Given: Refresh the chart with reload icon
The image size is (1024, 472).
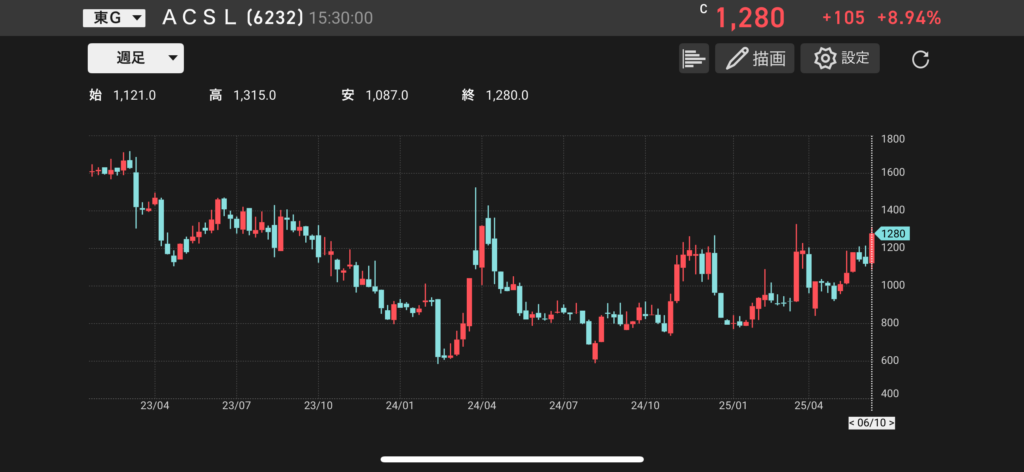Looking at the screenshot, I should click(920, 59).
